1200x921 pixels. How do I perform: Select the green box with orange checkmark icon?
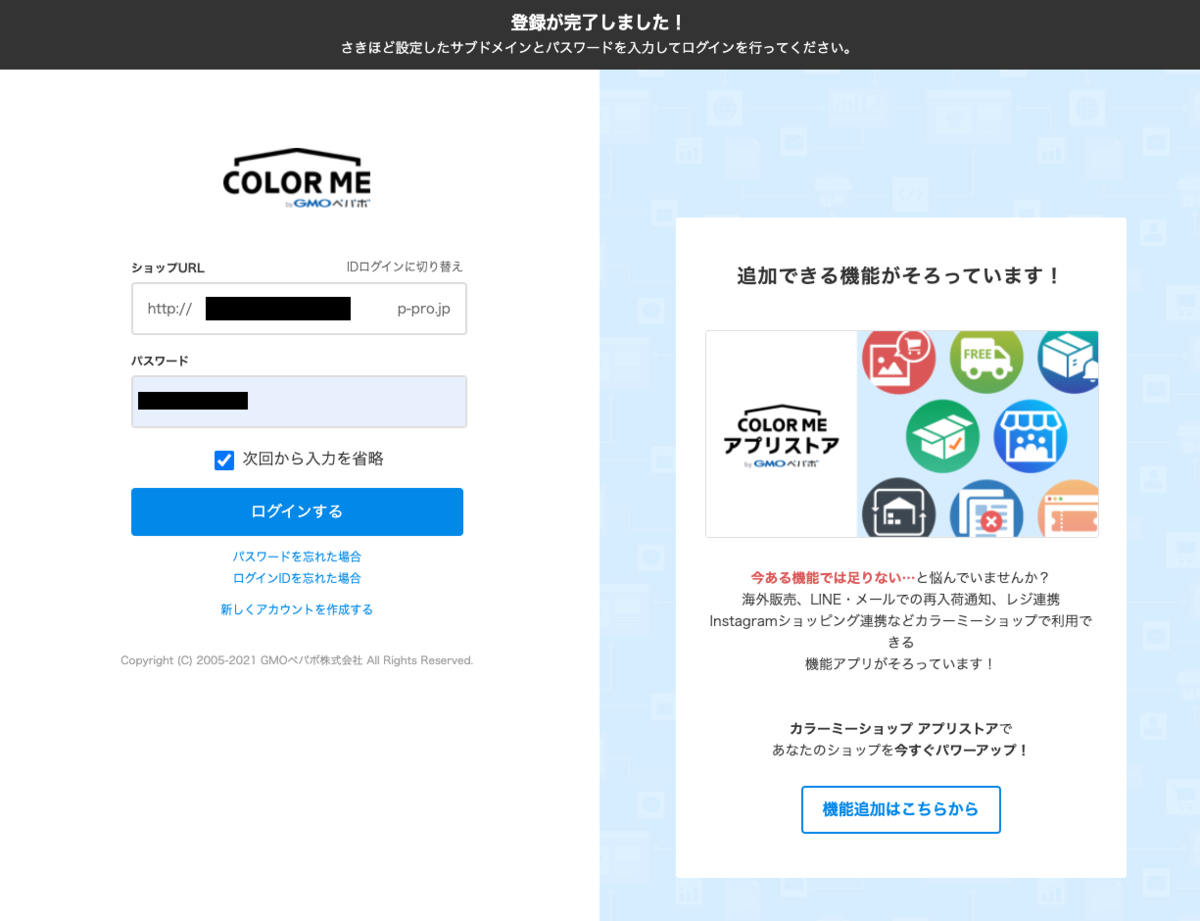(x=942, y=435)
